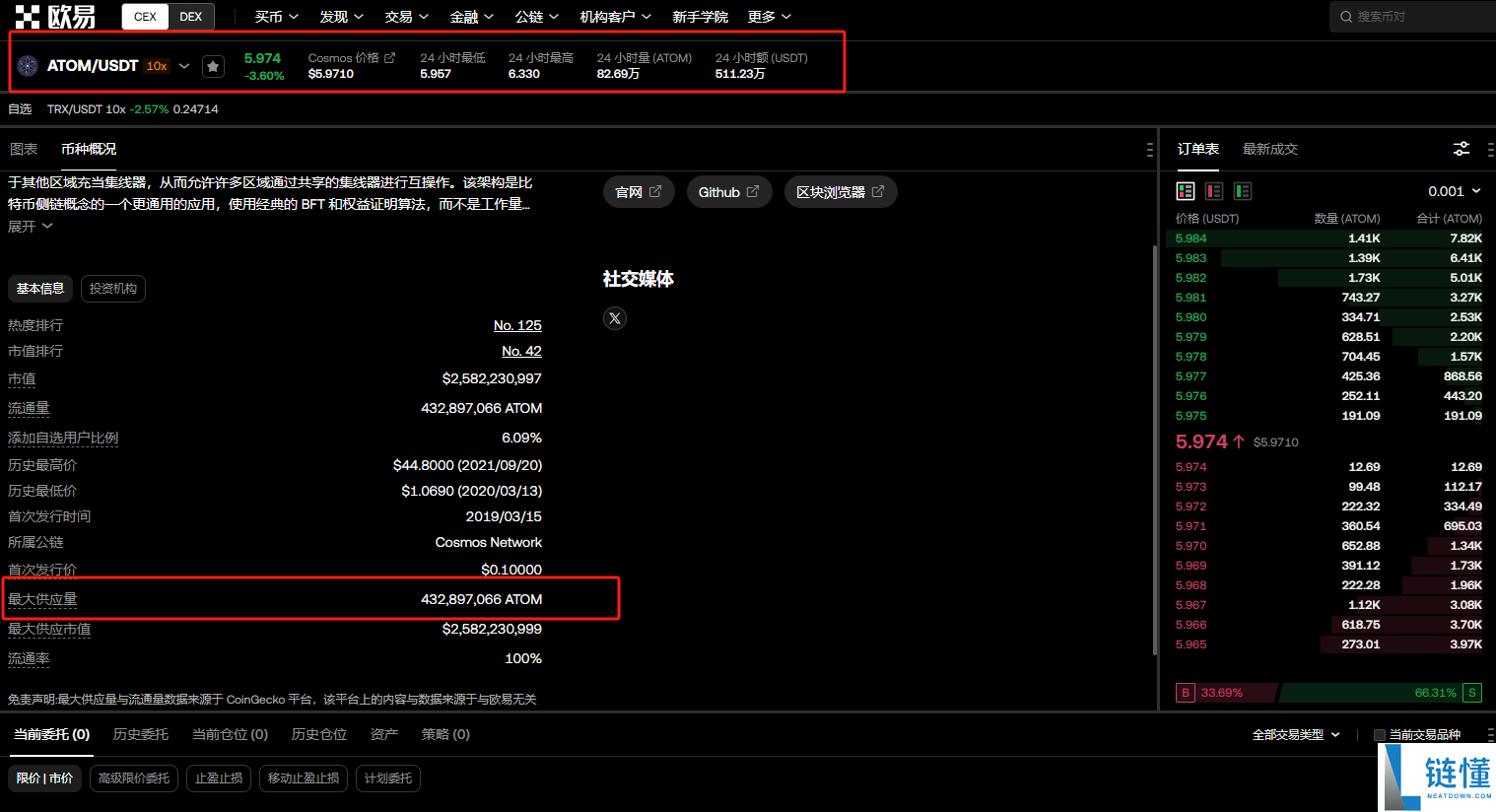
Task: Click 市值 label in info table
Action: (22, 379)
